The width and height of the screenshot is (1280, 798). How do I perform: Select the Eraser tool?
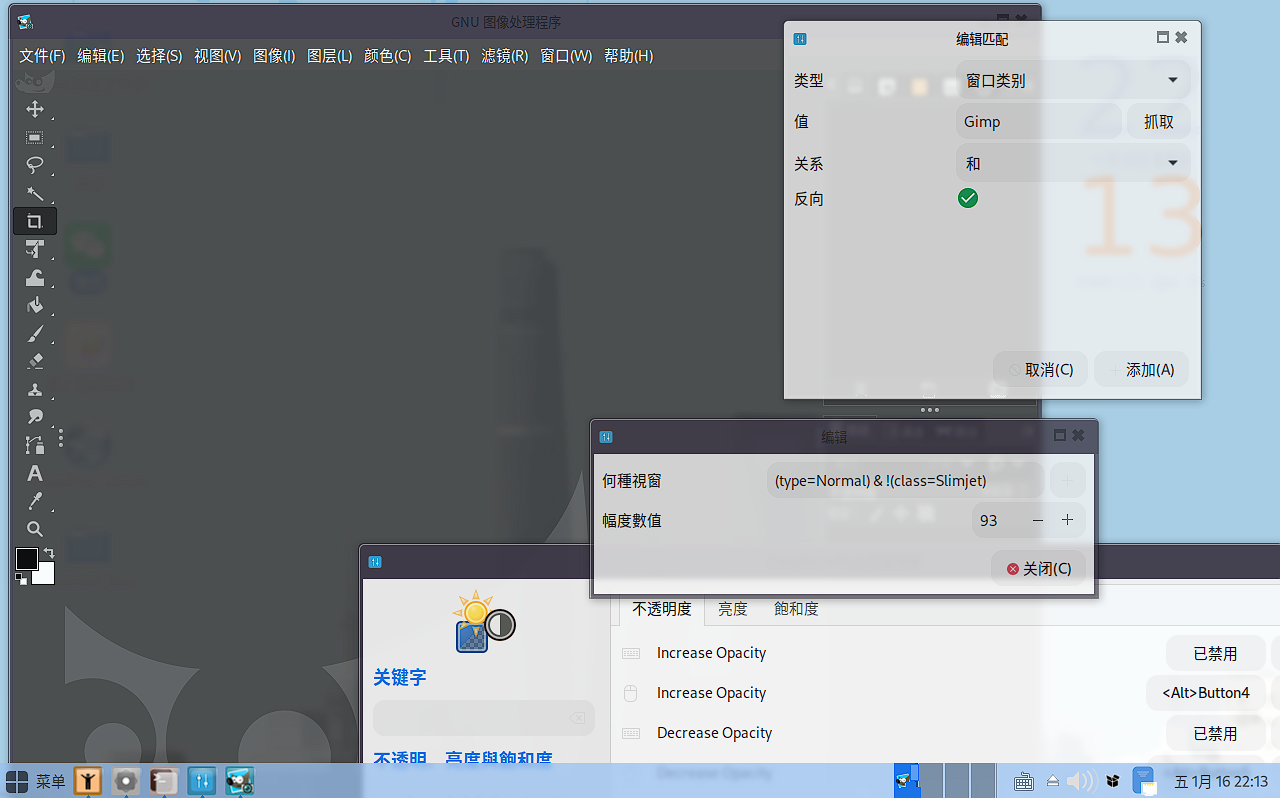(35, 361)
